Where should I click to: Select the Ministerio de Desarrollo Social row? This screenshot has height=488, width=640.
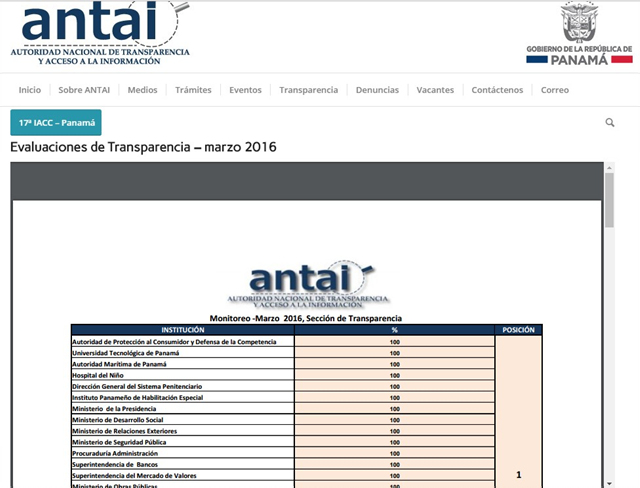[283, 420]
